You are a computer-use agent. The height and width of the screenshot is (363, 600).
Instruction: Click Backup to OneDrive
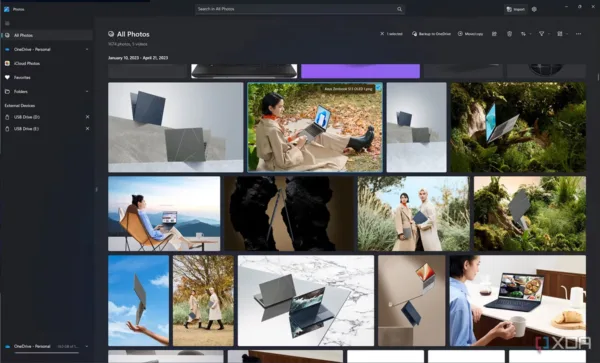pyautogui.click(x=431, y=34)
